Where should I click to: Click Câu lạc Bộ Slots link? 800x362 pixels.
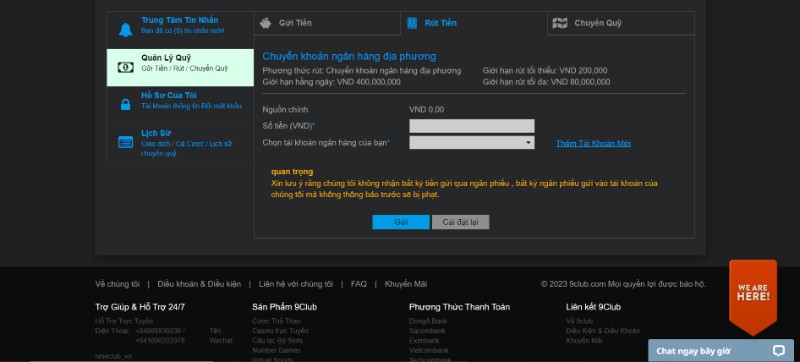(278, 341)
